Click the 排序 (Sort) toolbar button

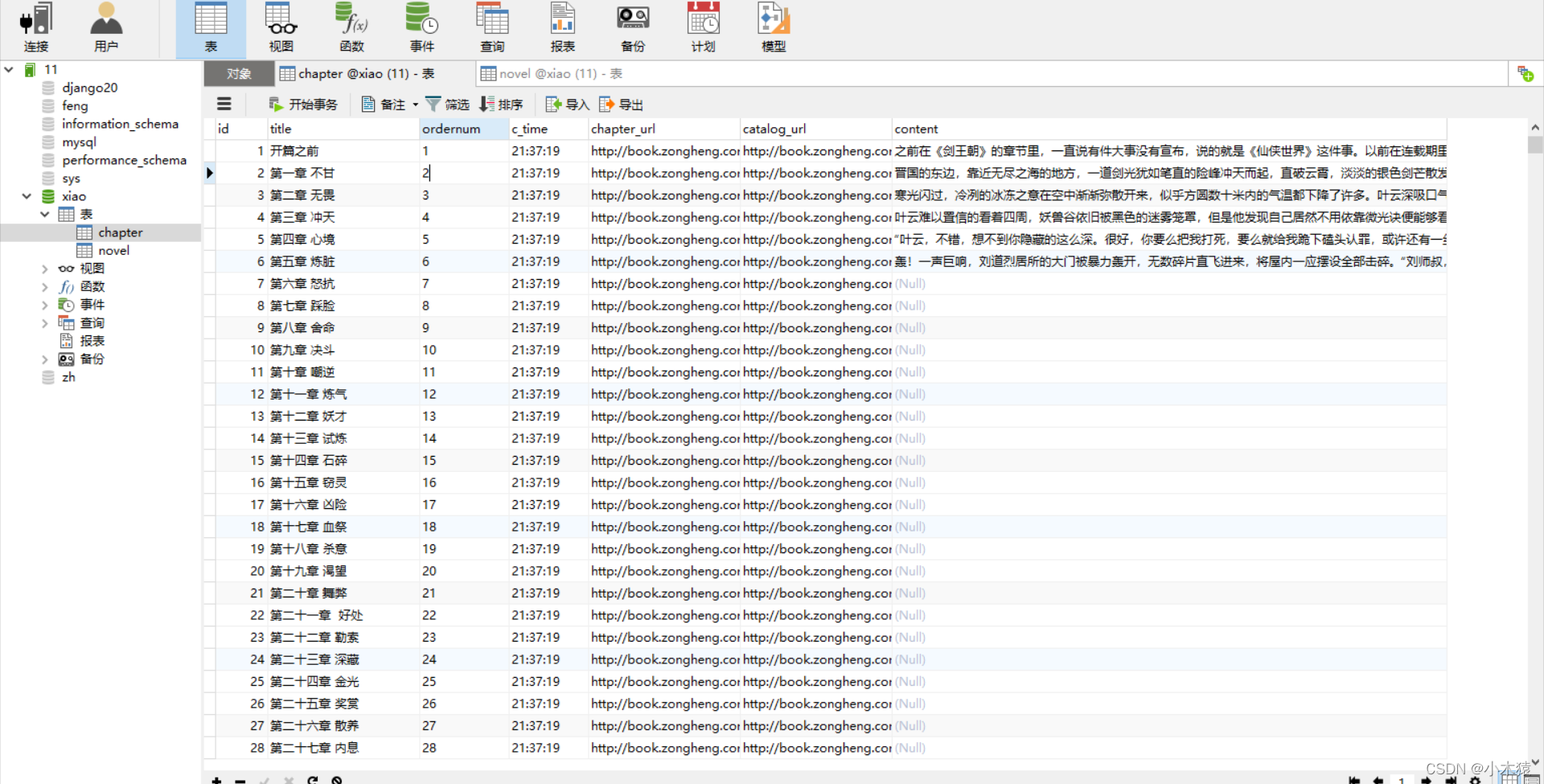501,105
